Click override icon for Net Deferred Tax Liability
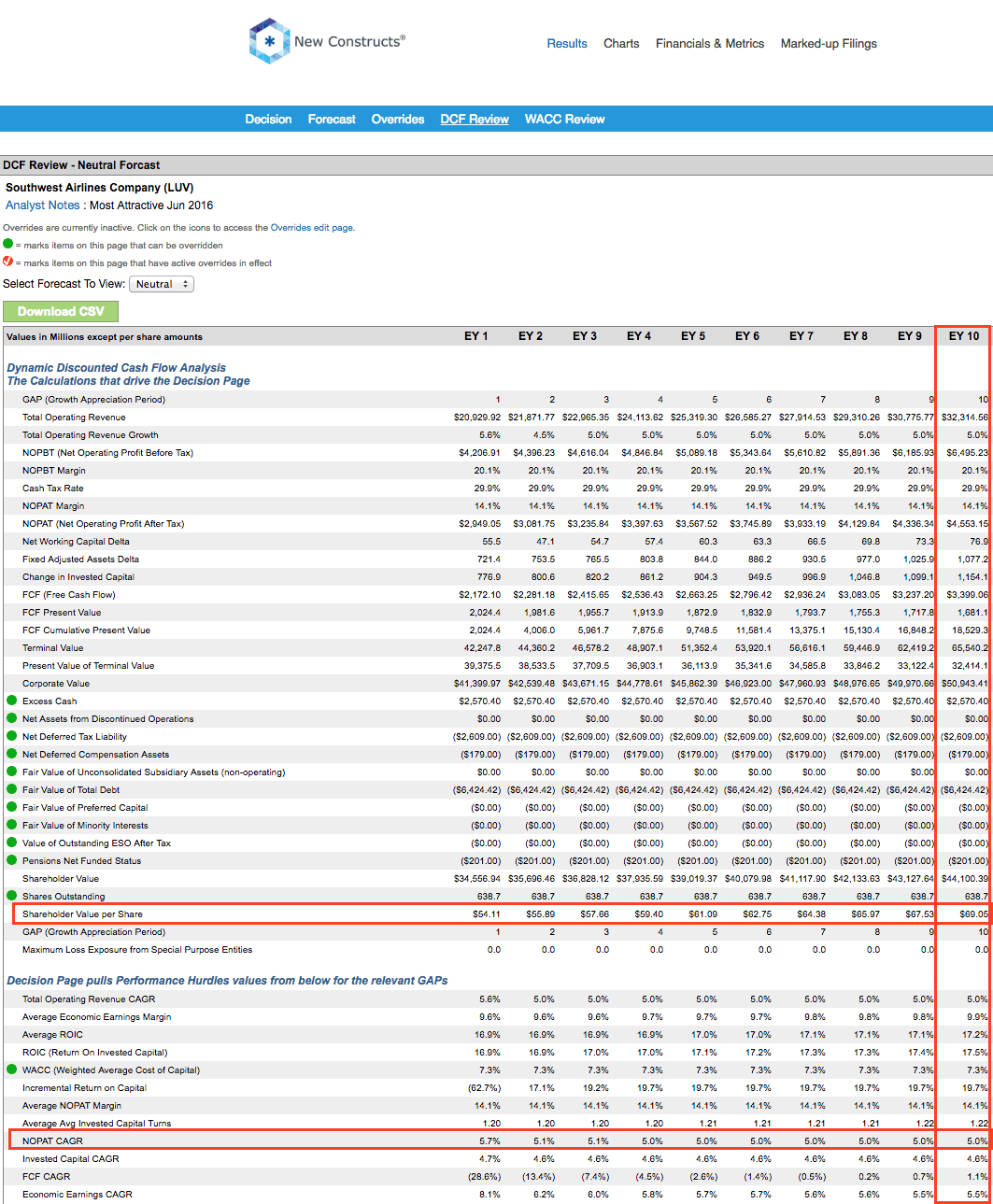 coord(12,736)
